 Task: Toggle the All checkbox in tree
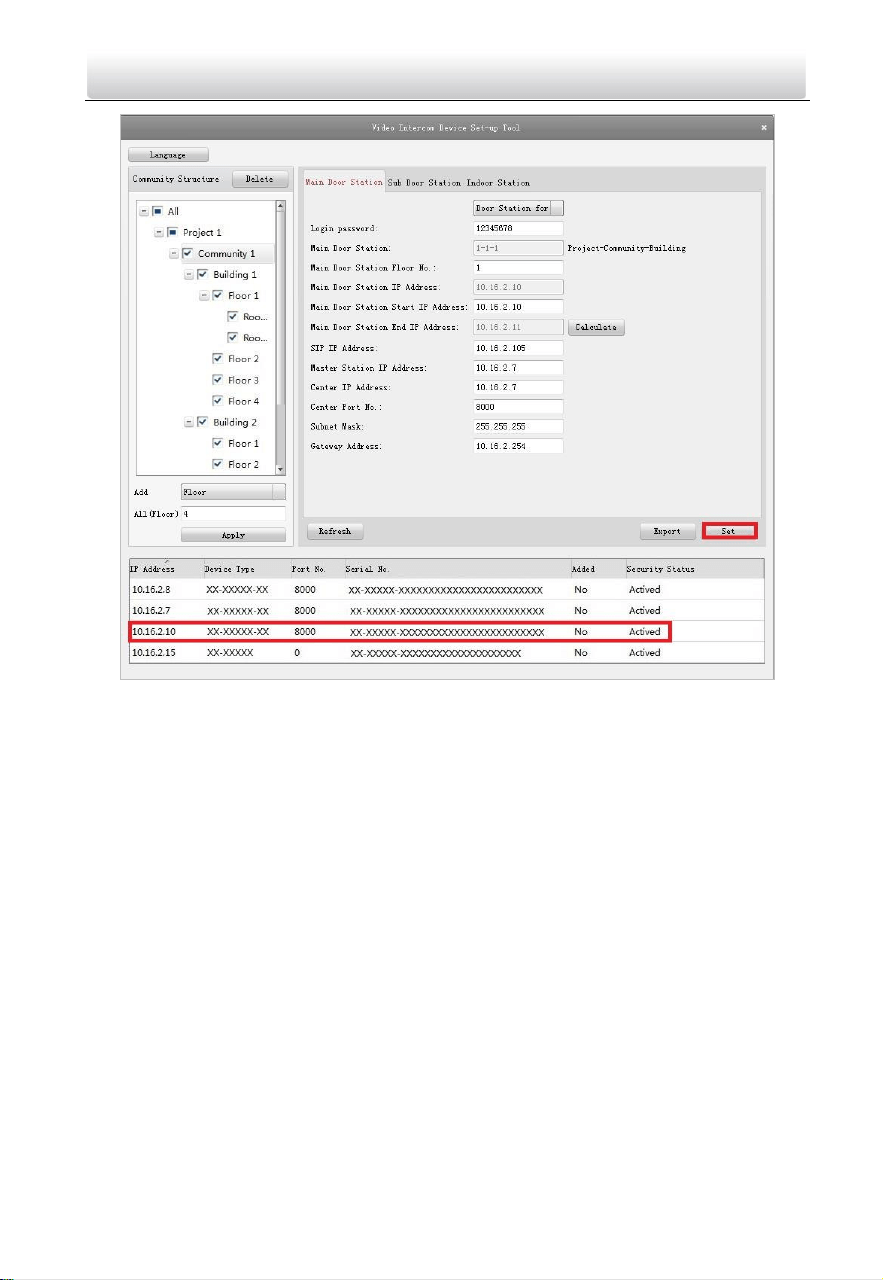(156, 212)
